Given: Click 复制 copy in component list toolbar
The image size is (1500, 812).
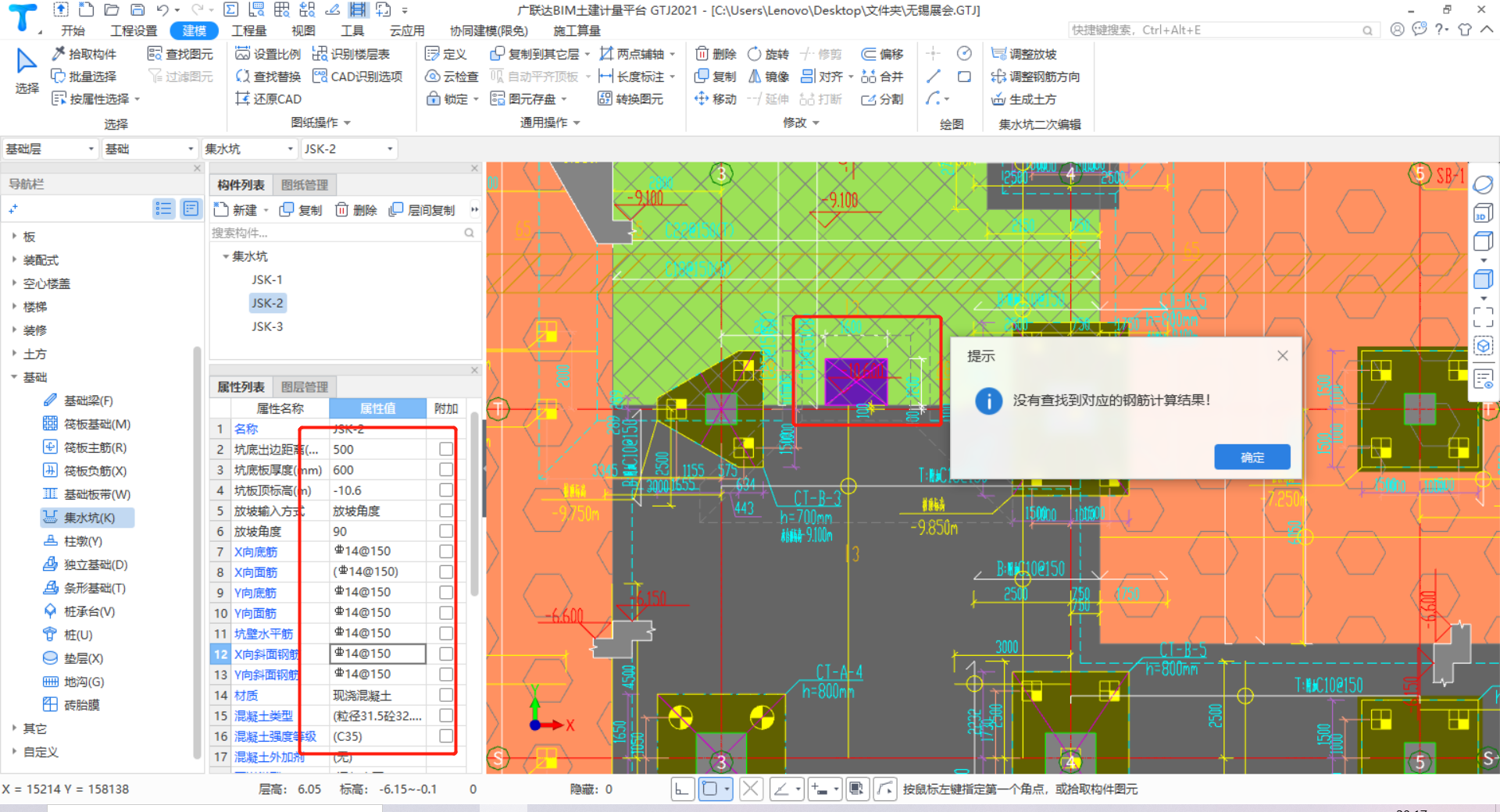Looking at the screenshot, I should point(301,210).
